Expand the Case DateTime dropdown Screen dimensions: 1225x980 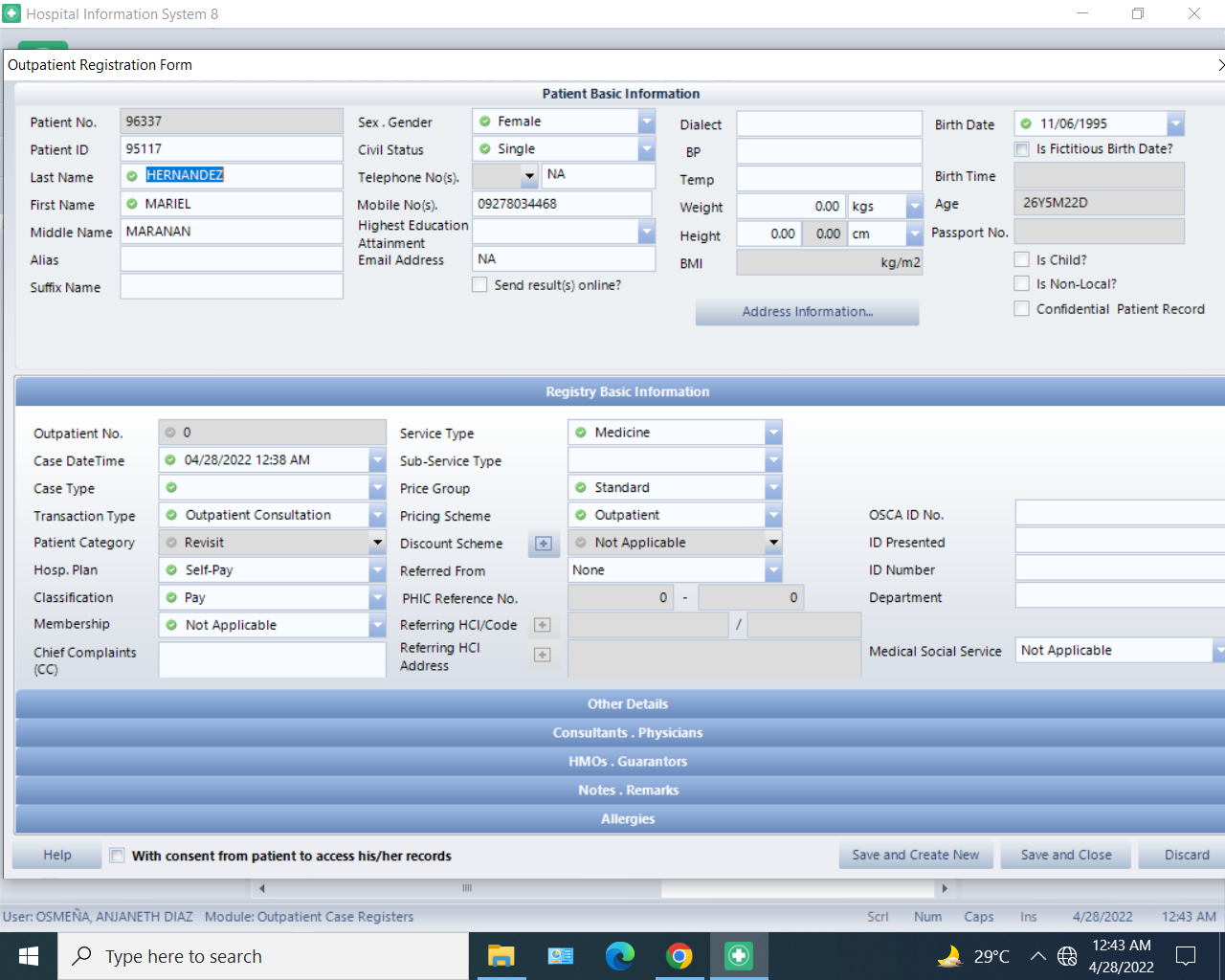pos(378,460)
